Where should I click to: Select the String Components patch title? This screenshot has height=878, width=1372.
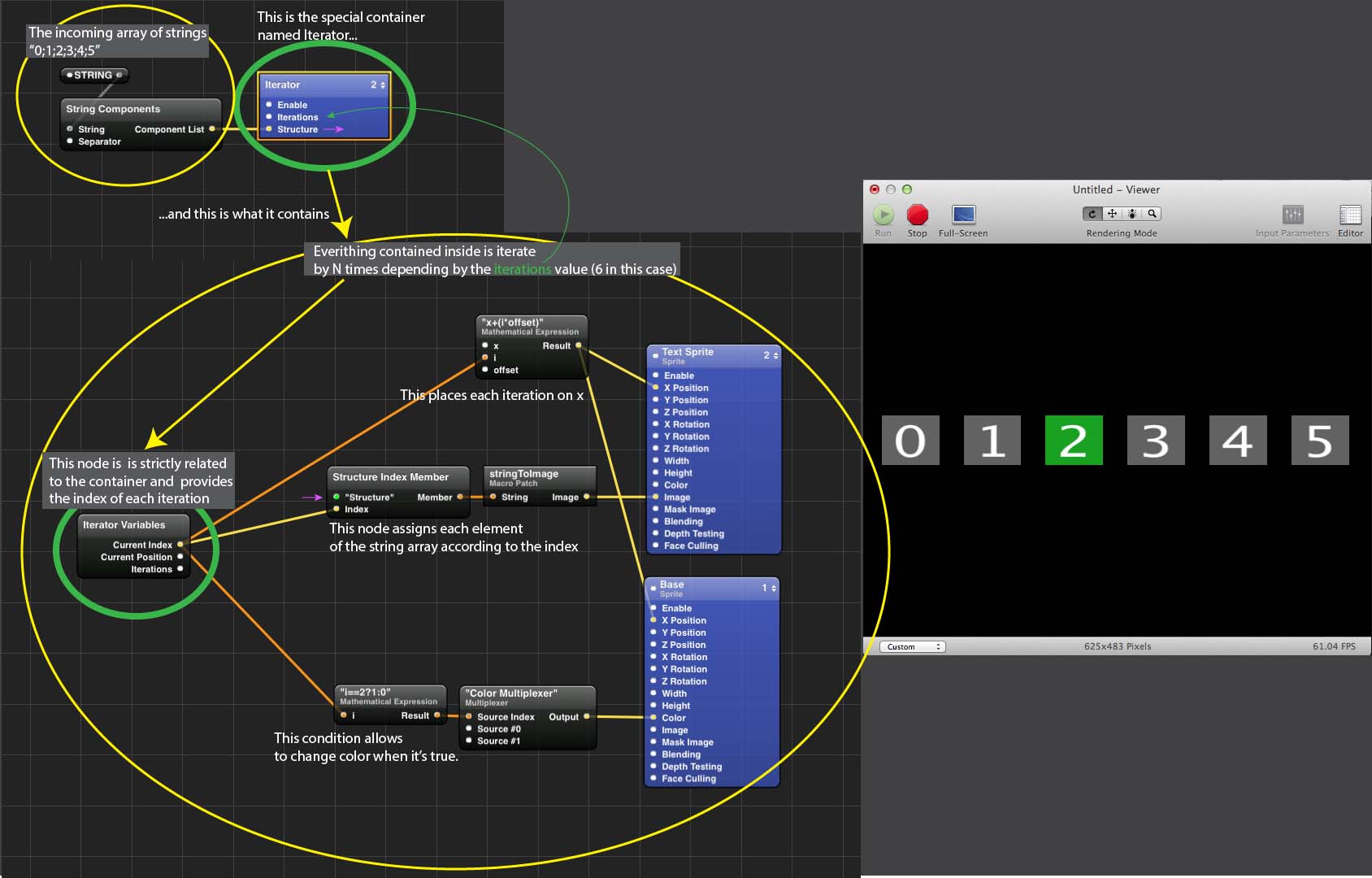click(114, 109)
